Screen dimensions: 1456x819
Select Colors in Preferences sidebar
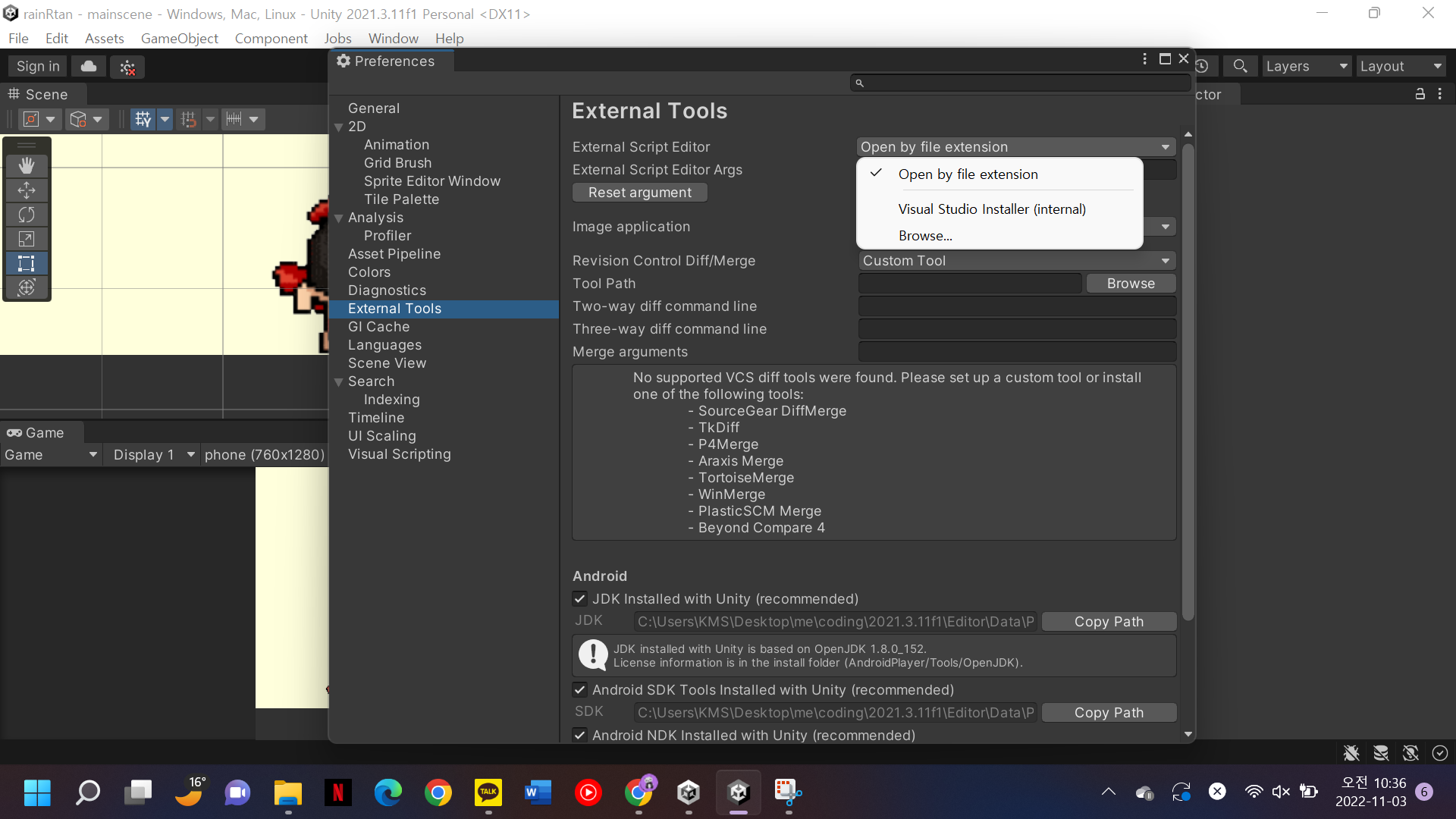point(369,272)
